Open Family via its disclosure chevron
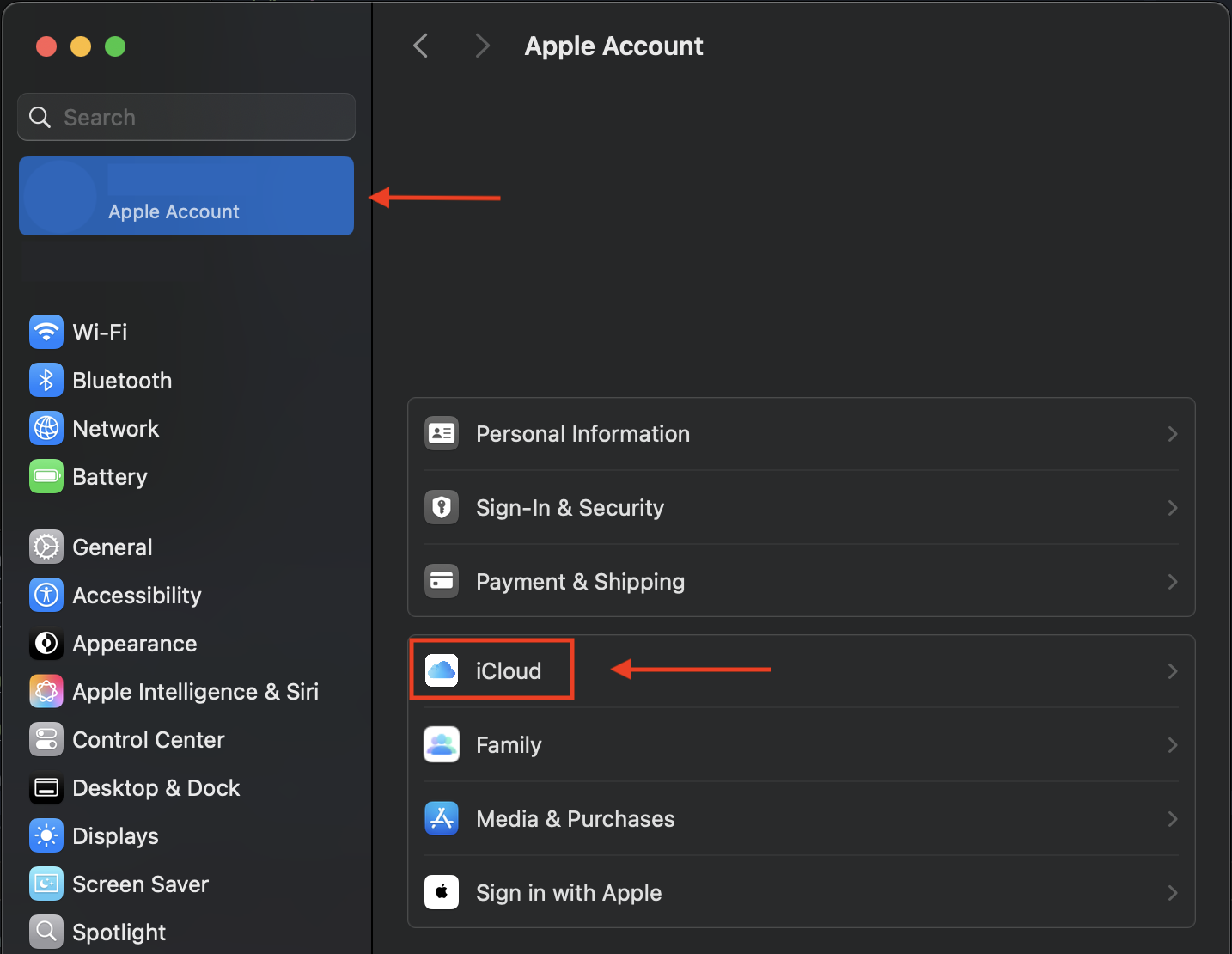 point(1172,745)
